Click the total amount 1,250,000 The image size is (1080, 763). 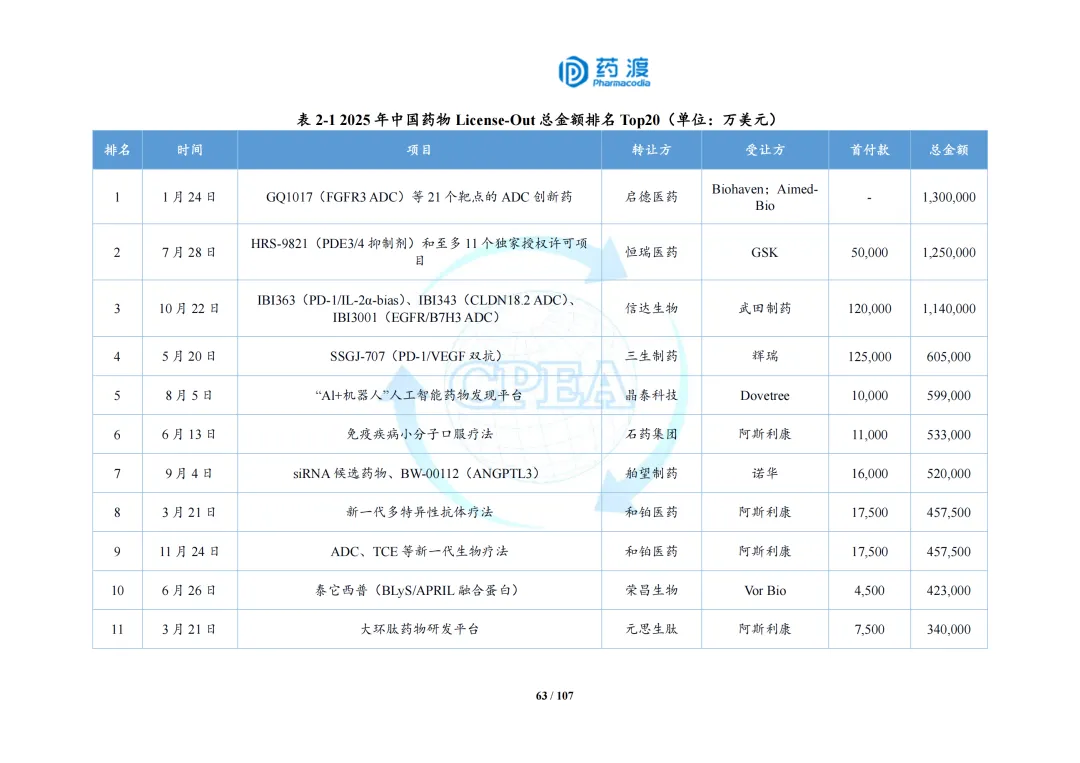click(x=948, y=253)
